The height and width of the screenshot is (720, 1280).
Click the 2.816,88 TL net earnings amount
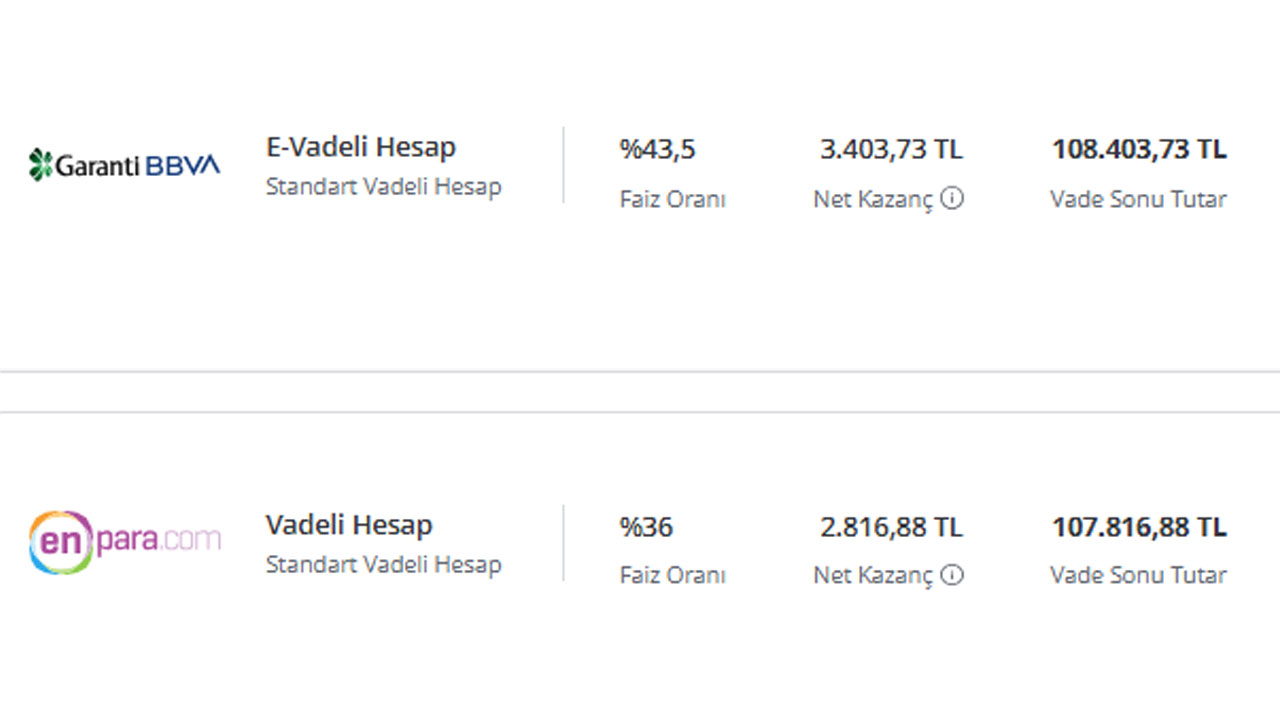click(891, 527)
